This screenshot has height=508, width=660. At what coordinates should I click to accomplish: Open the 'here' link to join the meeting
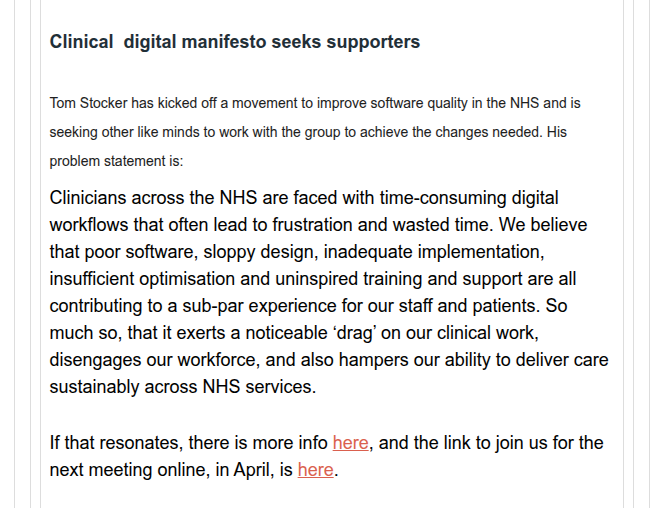click(x=315, y=469)
